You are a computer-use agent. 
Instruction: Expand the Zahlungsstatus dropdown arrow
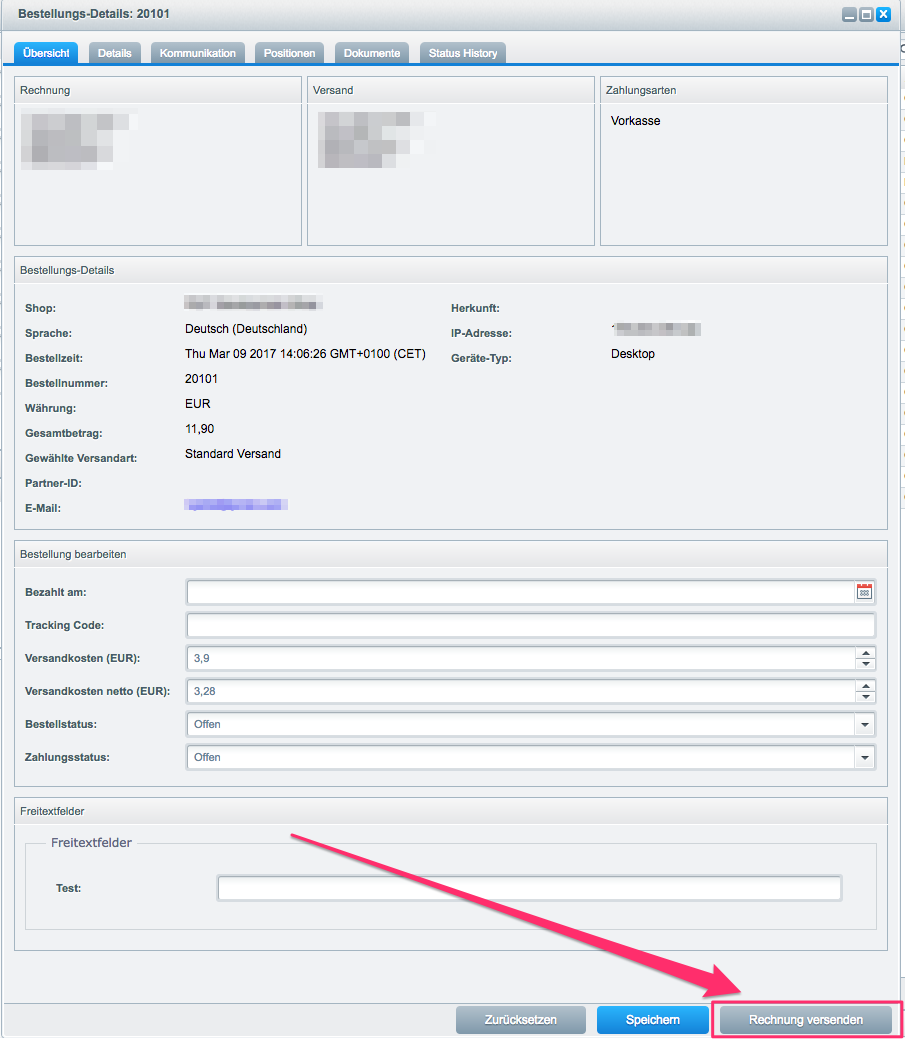[x=865, y=757]
